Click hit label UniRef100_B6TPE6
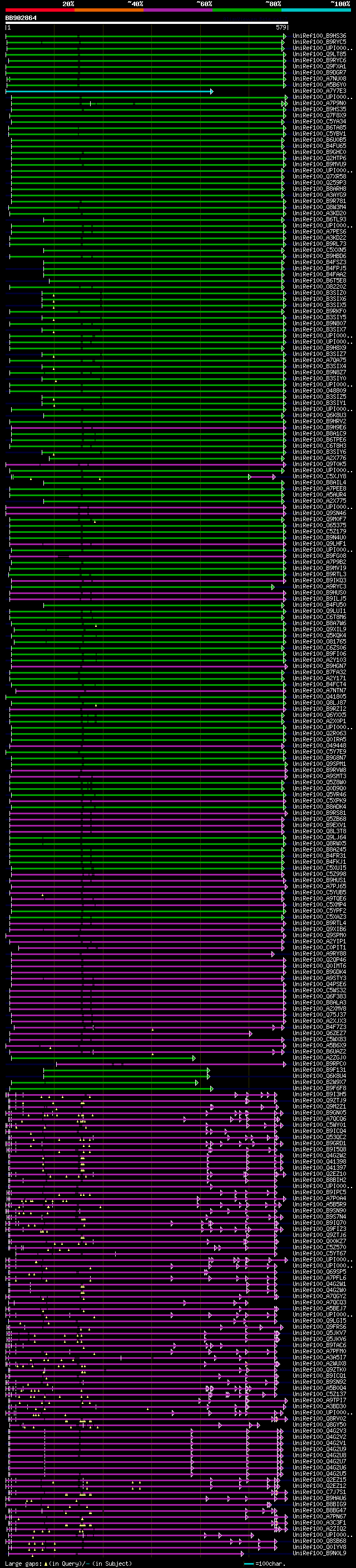Image resolution: width=356 pixels, height=1568 pixels. (x=319, y=440)
